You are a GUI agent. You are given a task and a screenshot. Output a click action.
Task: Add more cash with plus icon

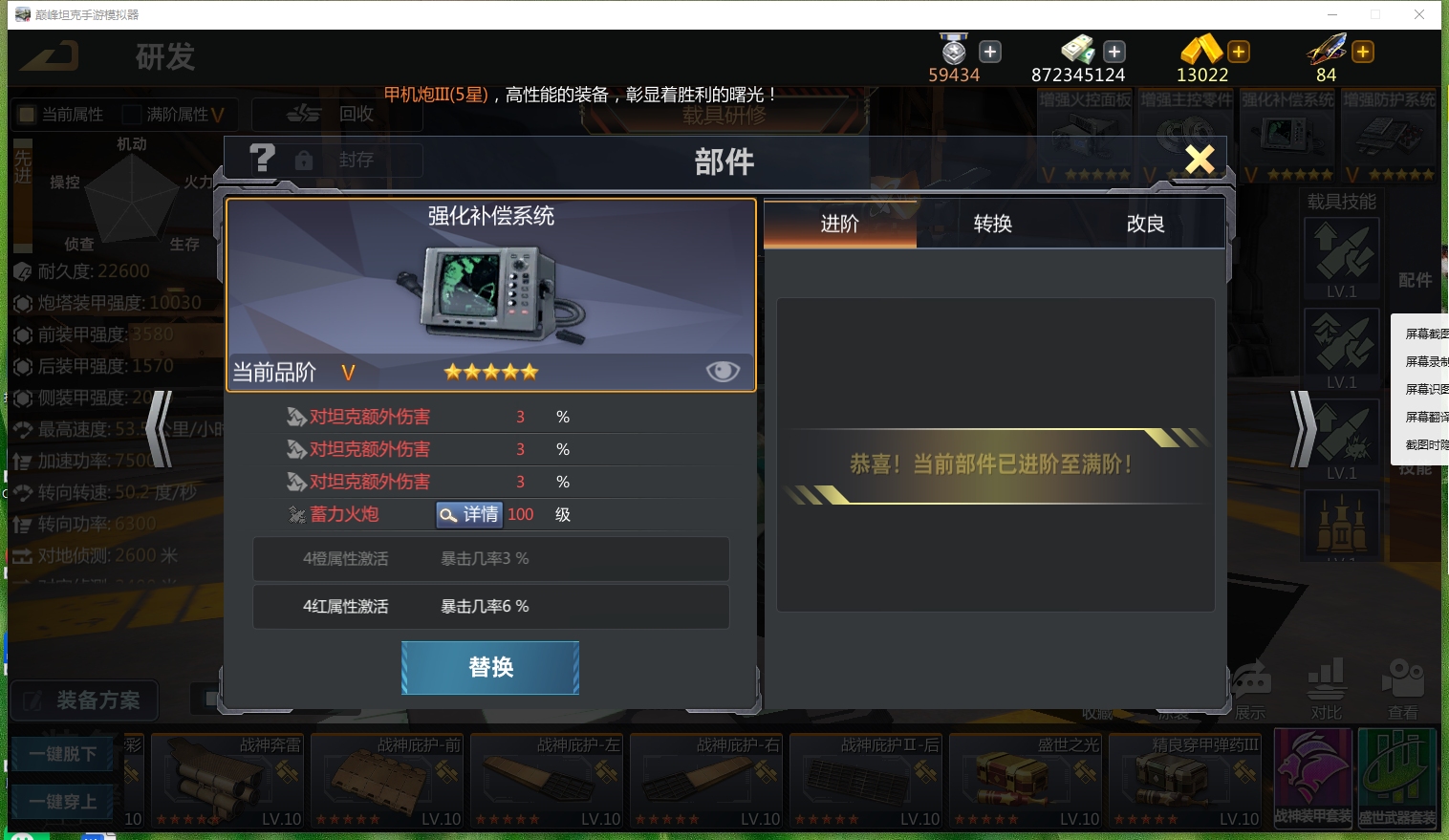coord(1114,52)
